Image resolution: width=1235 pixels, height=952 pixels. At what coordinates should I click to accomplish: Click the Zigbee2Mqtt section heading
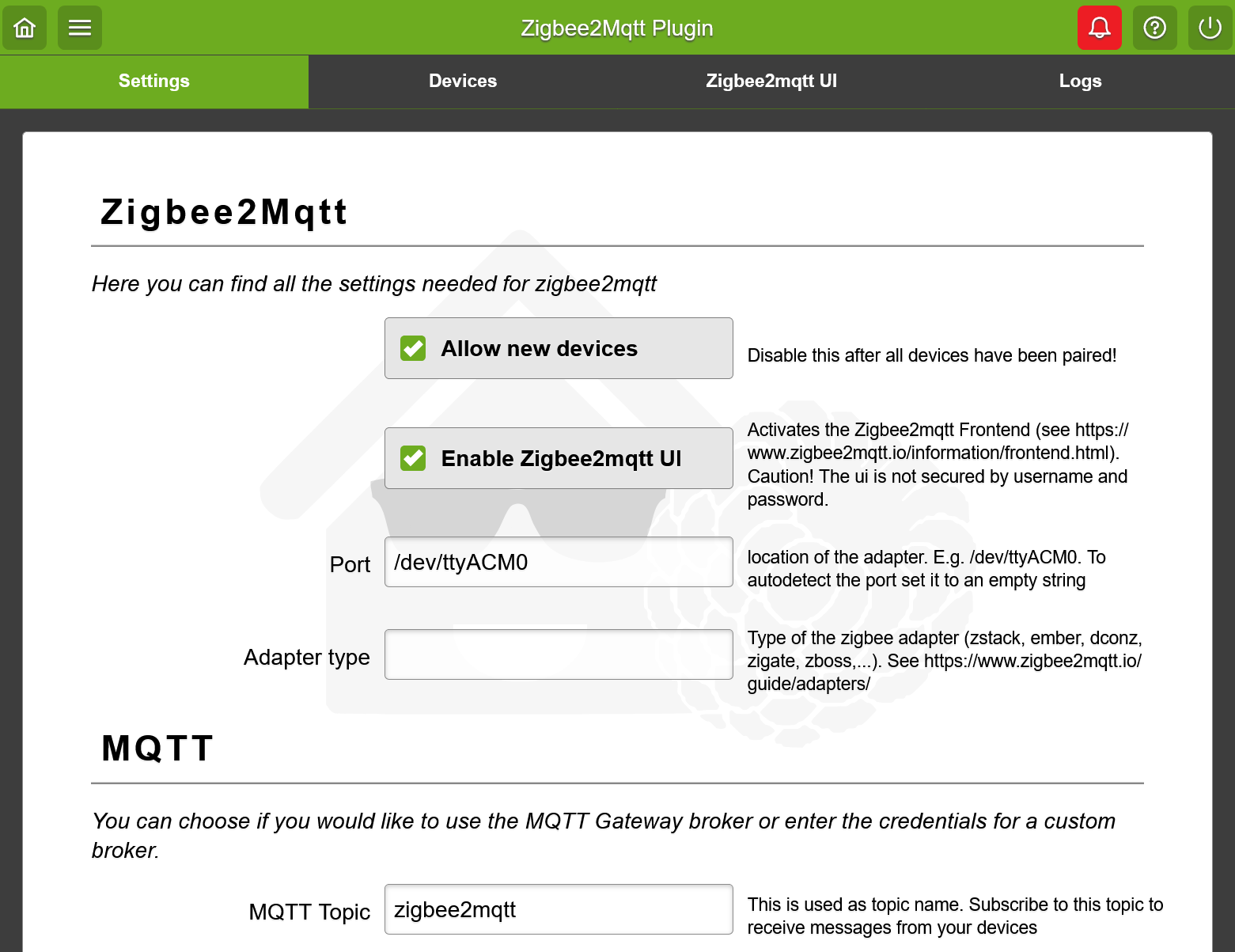coord(224,212)
